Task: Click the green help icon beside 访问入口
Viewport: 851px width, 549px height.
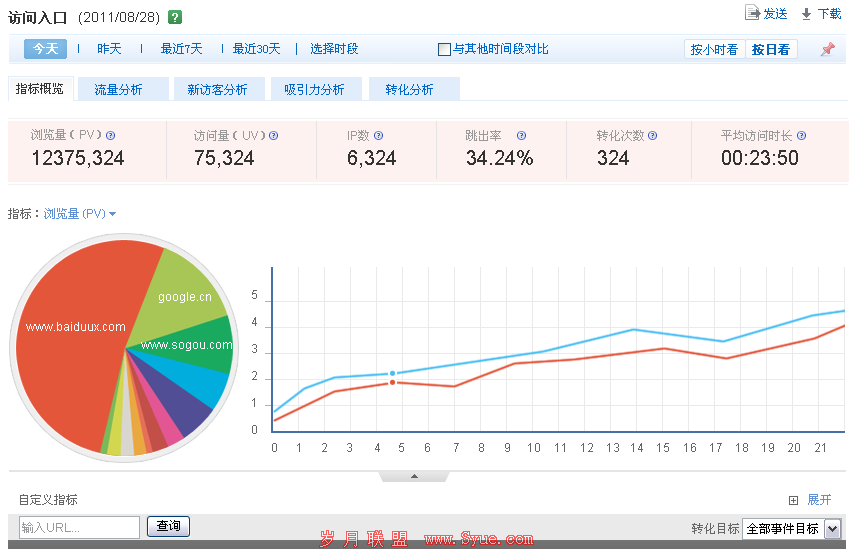Action: [x=174, y=17]
